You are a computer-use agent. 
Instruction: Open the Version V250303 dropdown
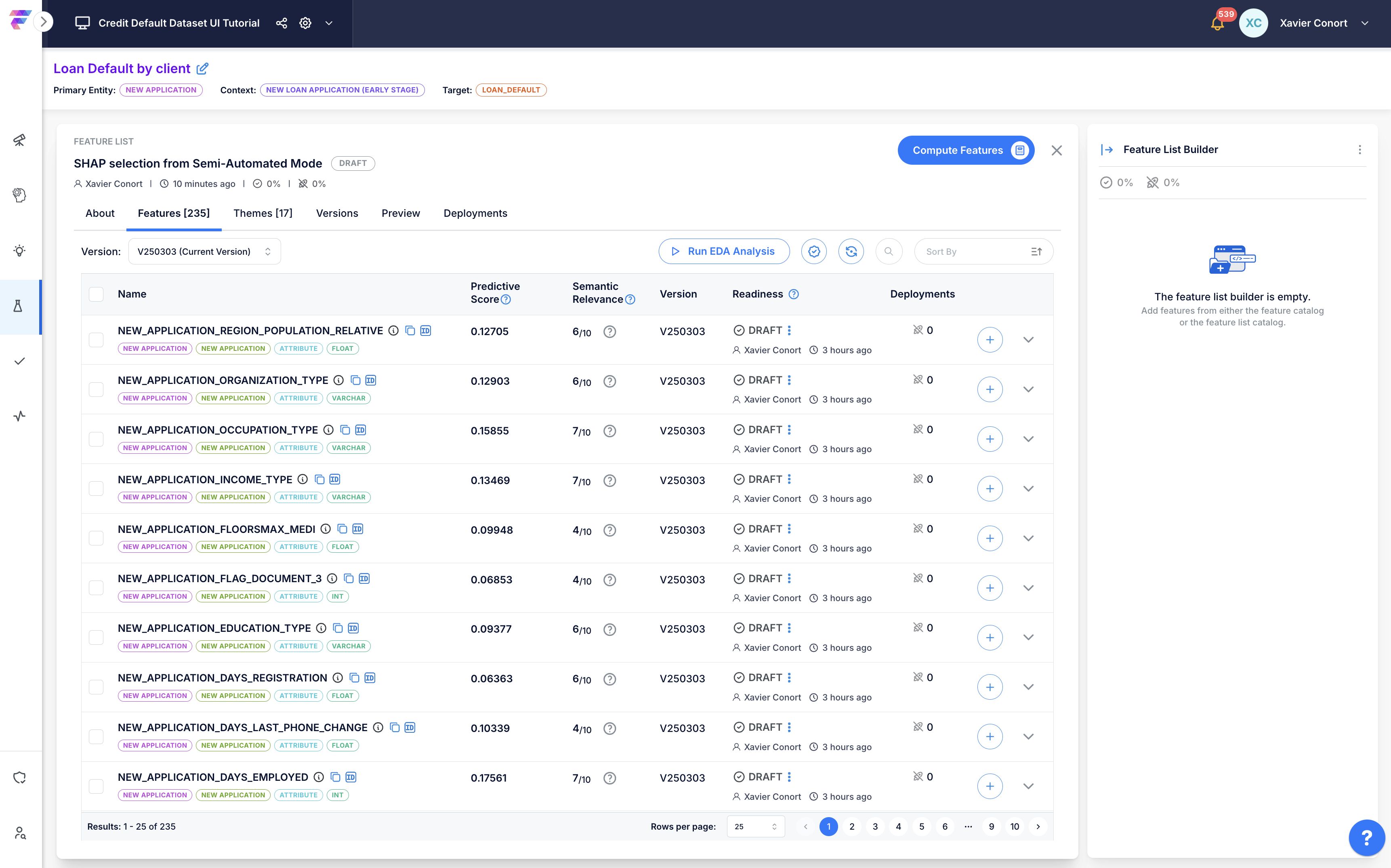[204, 252]
